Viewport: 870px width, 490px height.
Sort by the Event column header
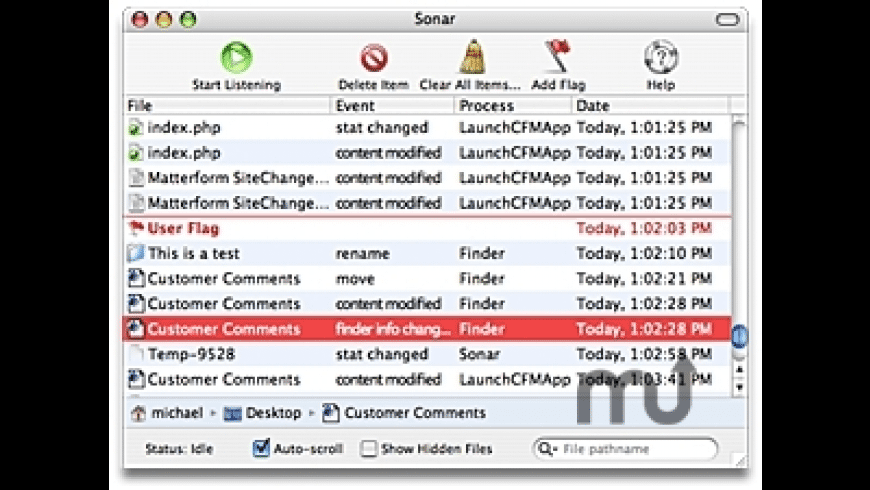[393, 105]
